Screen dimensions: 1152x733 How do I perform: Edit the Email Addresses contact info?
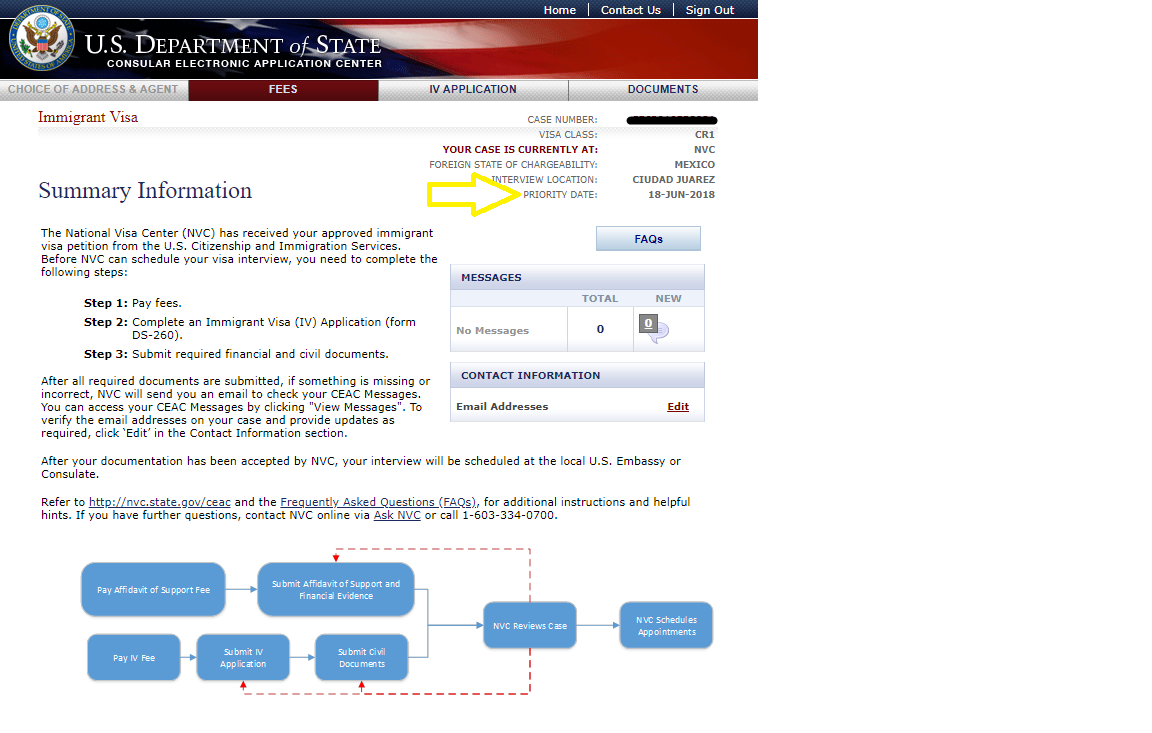click(677, 407)
